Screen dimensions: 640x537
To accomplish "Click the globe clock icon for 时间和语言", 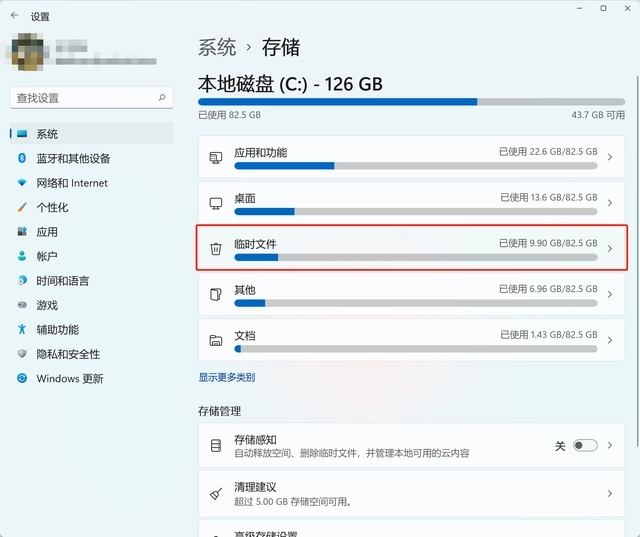I will tap(22, 280).
